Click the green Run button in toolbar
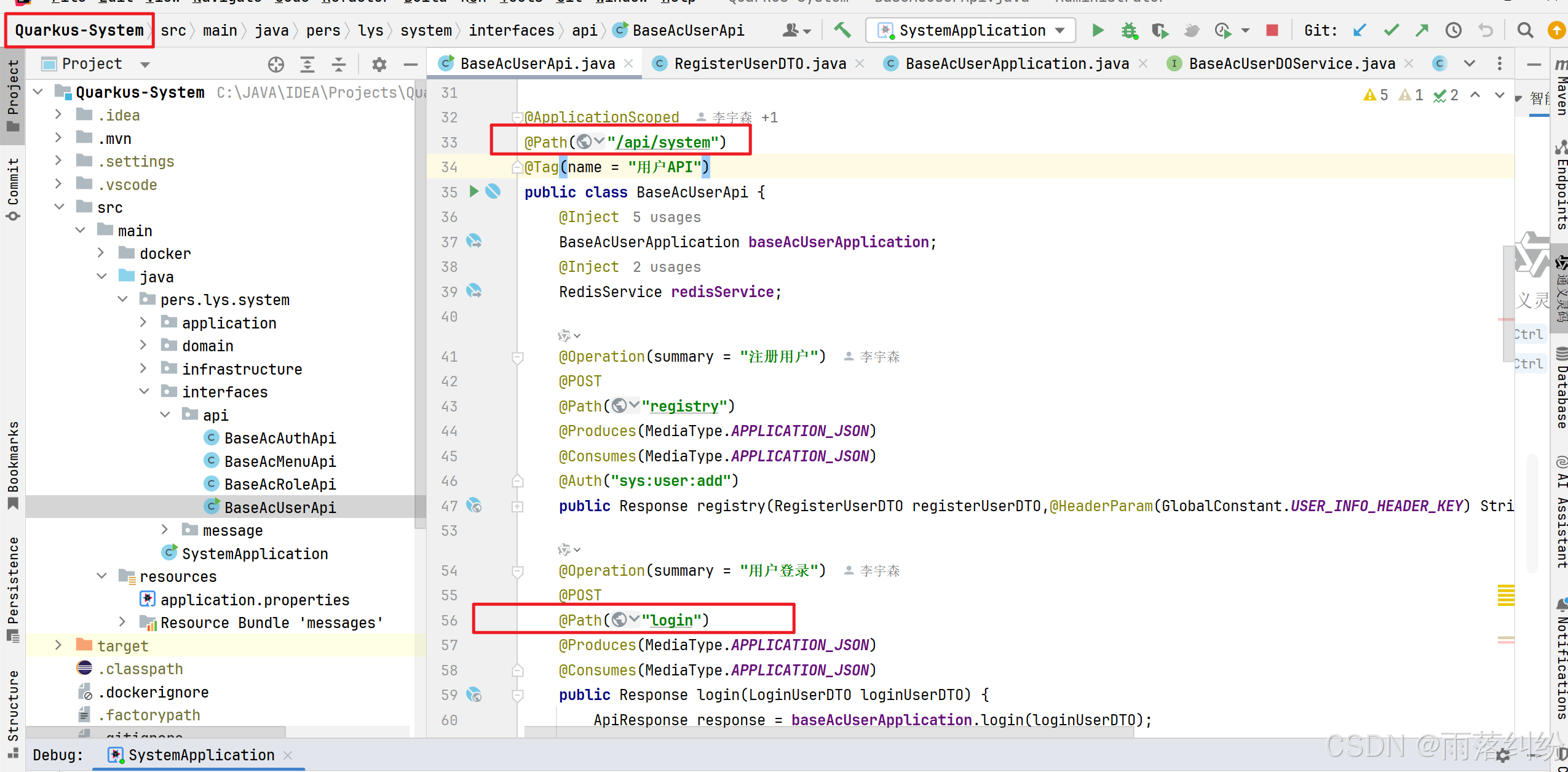This screenshot has height=772, width=1568. [x=1098, y=30]
